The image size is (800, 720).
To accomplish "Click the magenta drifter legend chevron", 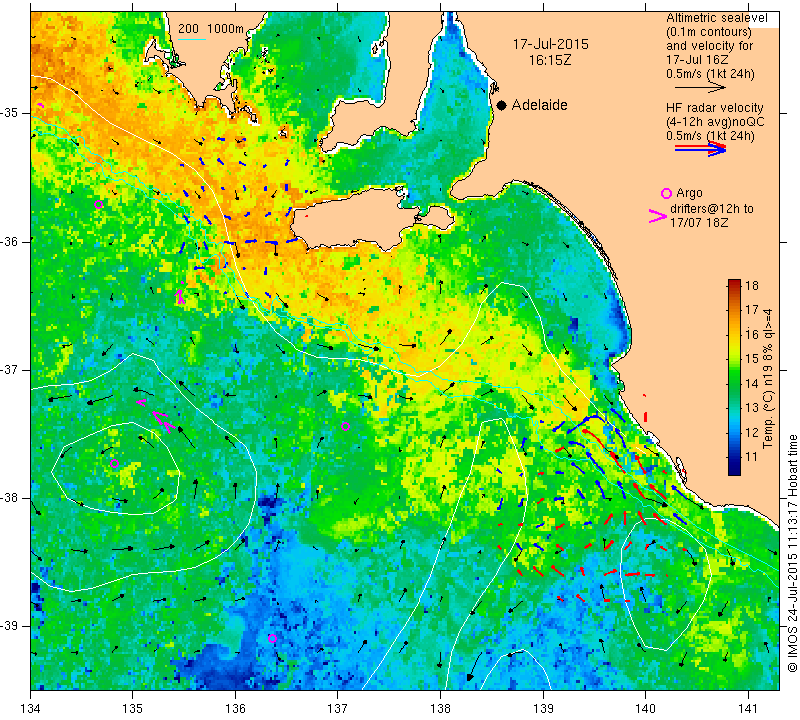I will (658, 216).
